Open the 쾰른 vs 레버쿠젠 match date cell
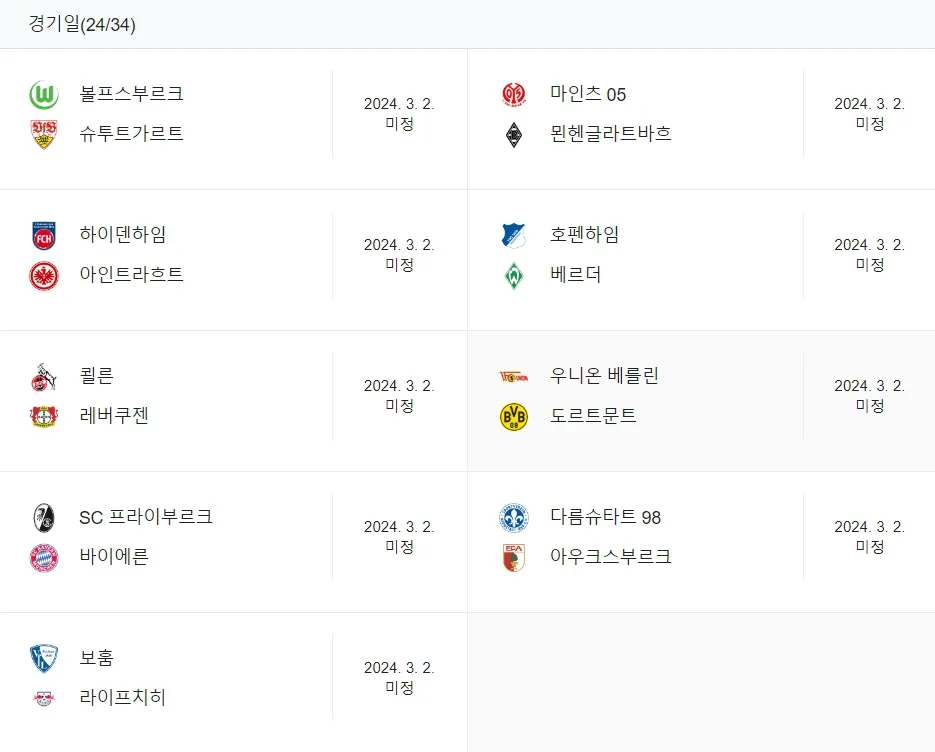 point(400,395)
